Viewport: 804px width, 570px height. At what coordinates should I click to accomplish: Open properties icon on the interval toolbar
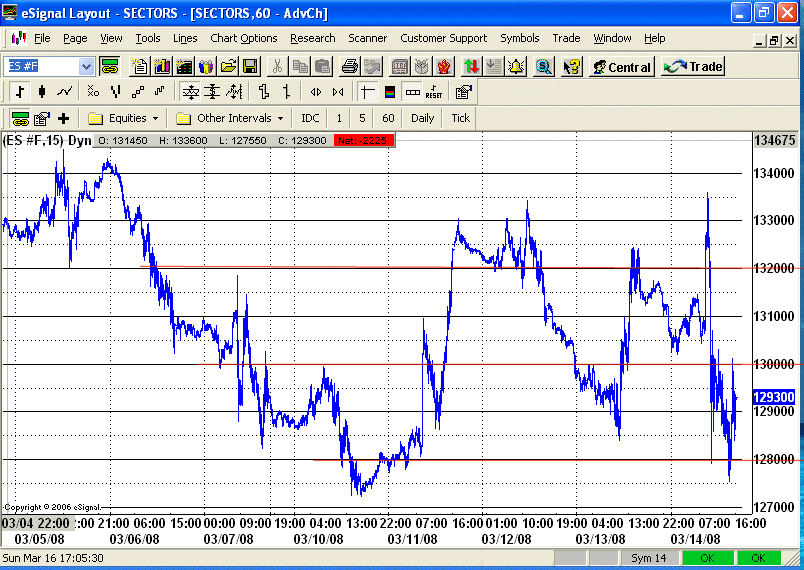point(42,118)
